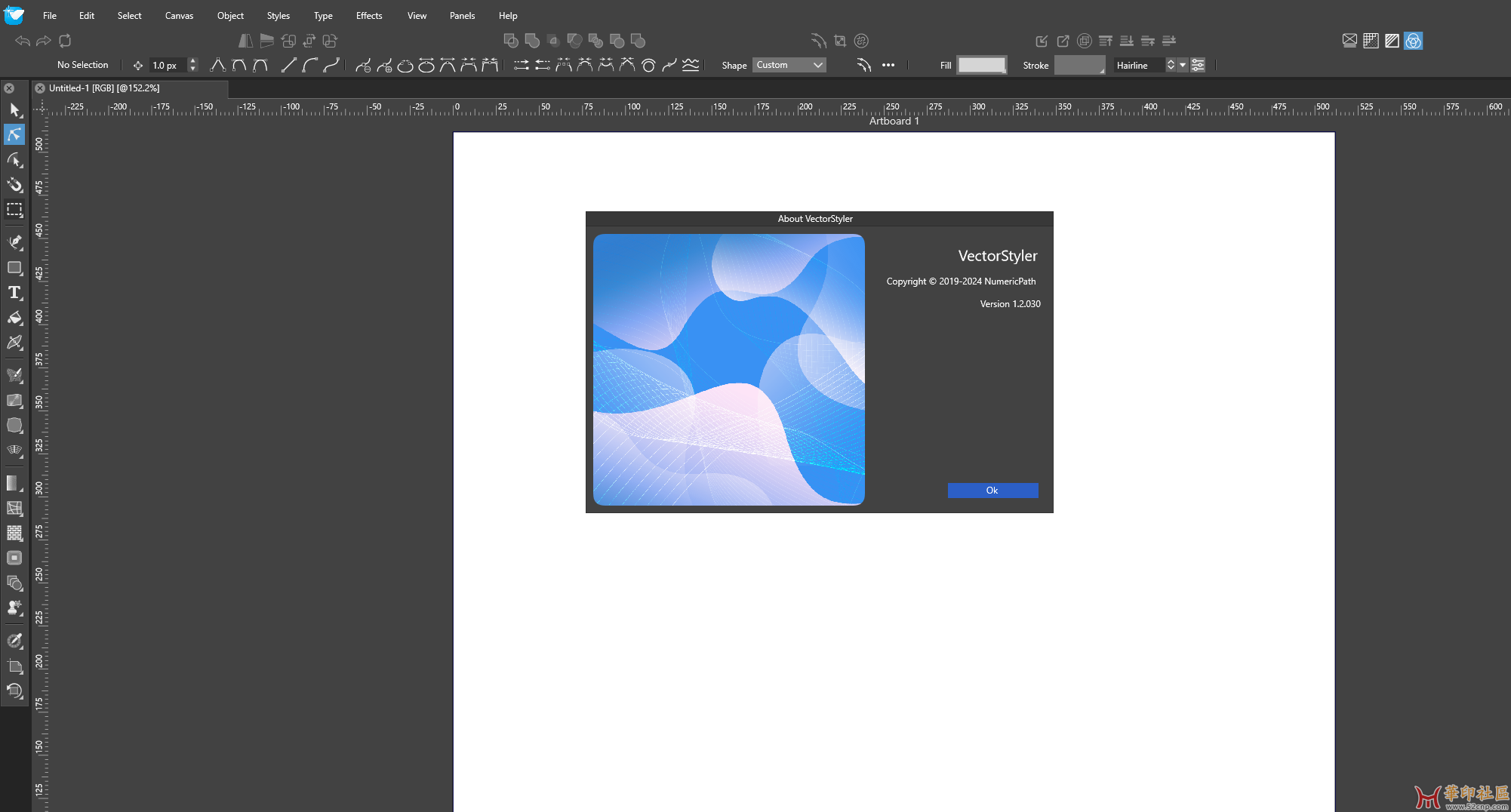Close the toolbox panel X button

(9, 88)
